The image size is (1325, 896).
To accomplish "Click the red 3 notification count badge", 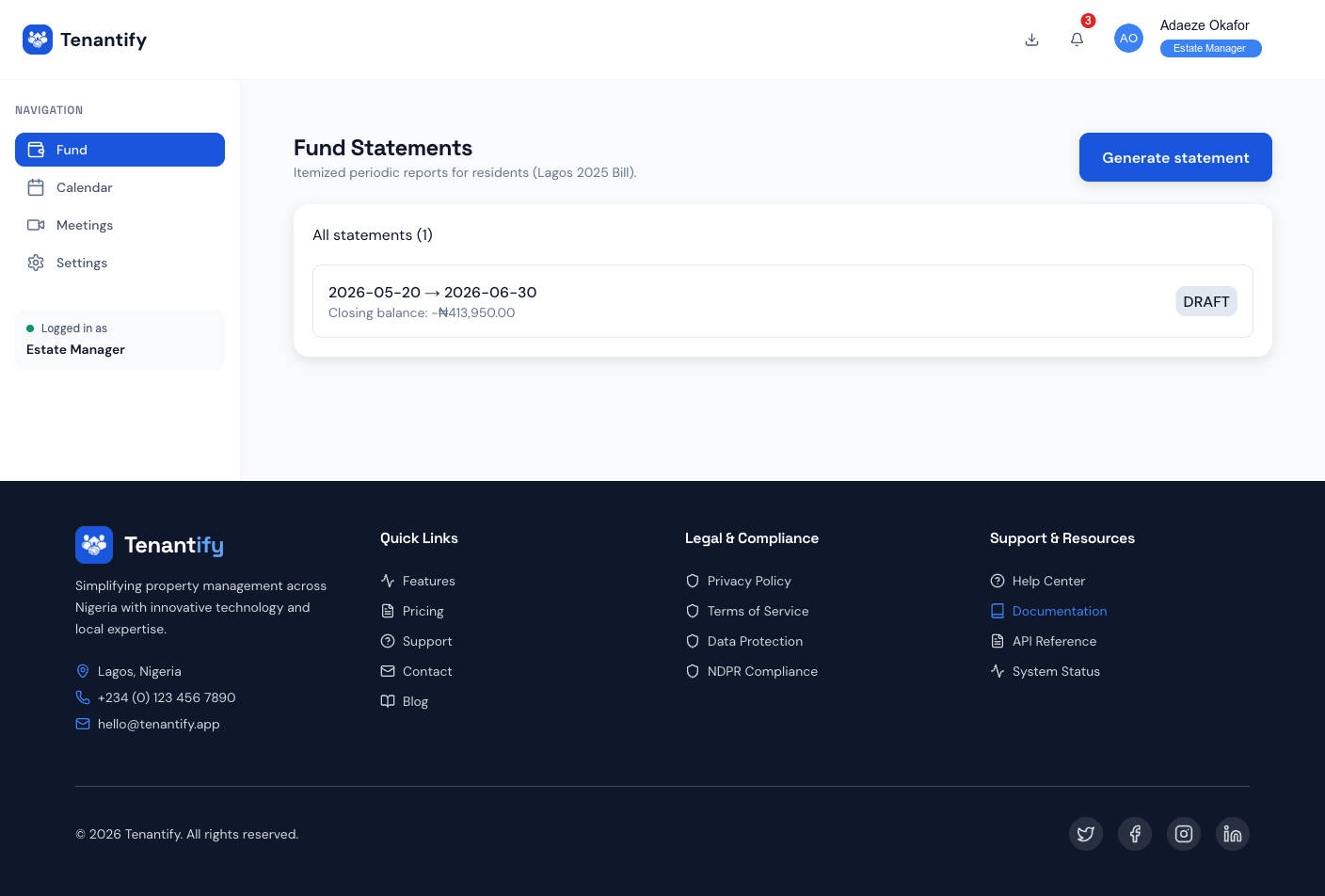I will coord(1088,21).
